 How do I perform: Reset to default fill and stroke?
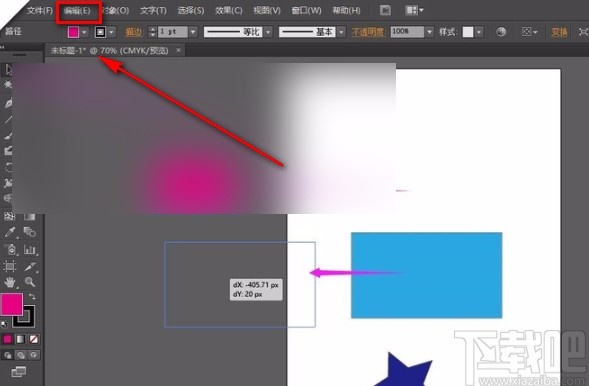coord(4,324)
